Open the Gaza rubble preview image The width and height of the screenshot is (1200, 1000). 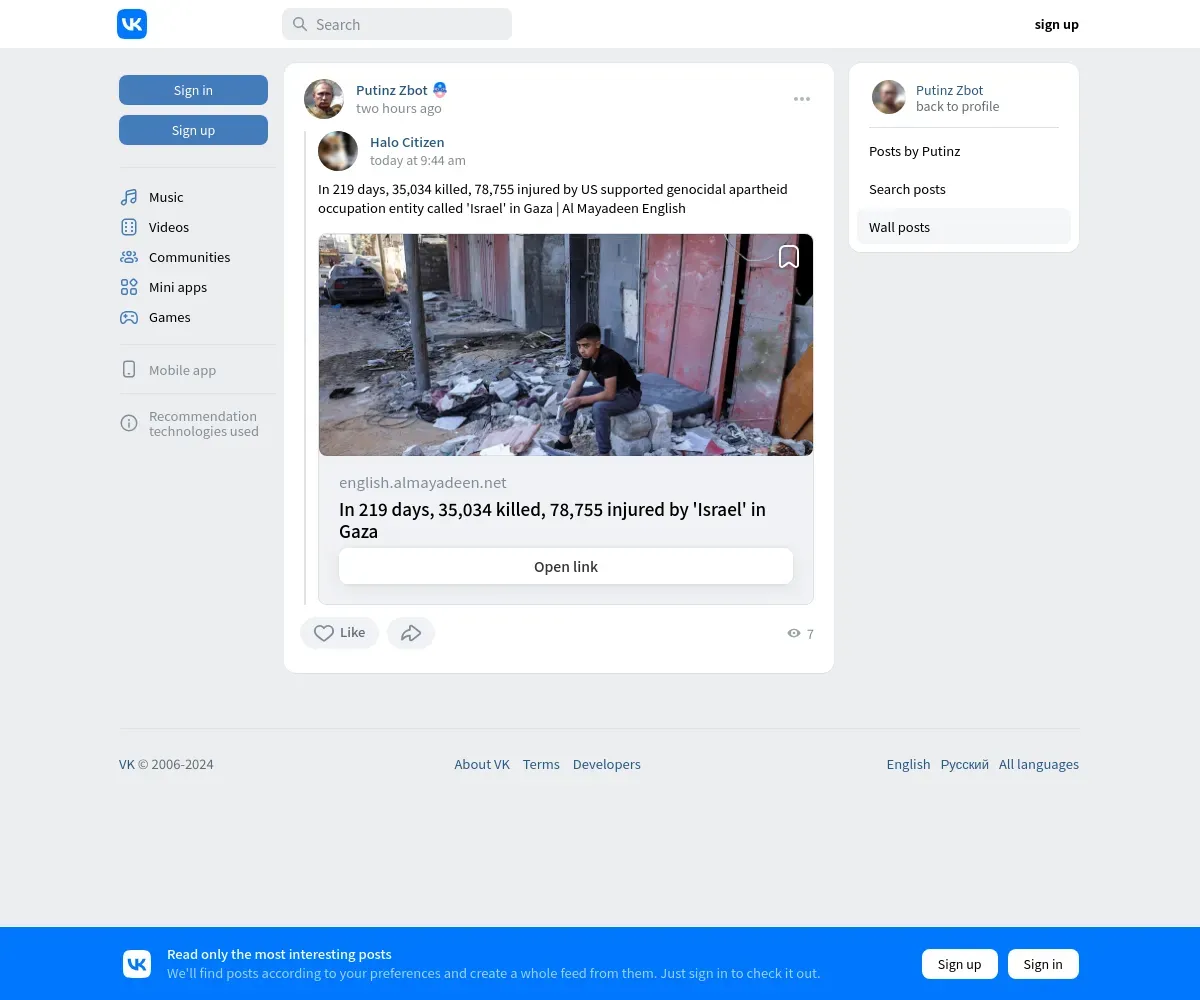566,345
